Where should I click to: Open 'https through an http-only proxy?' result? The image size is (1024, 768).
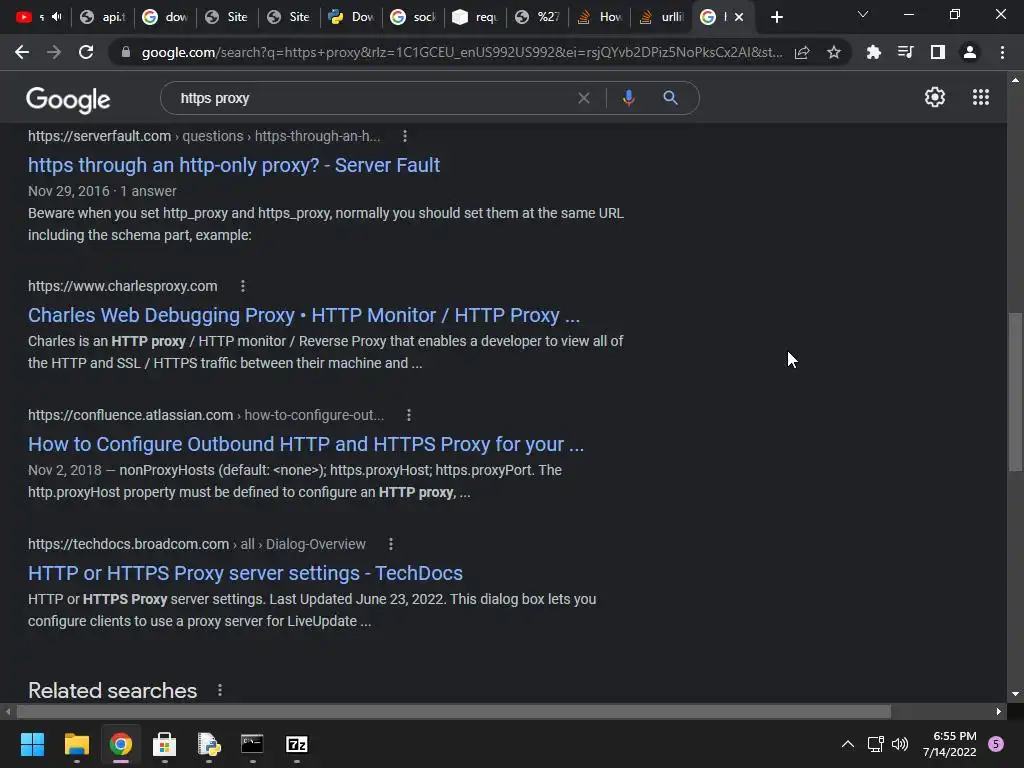click(234, 165)
